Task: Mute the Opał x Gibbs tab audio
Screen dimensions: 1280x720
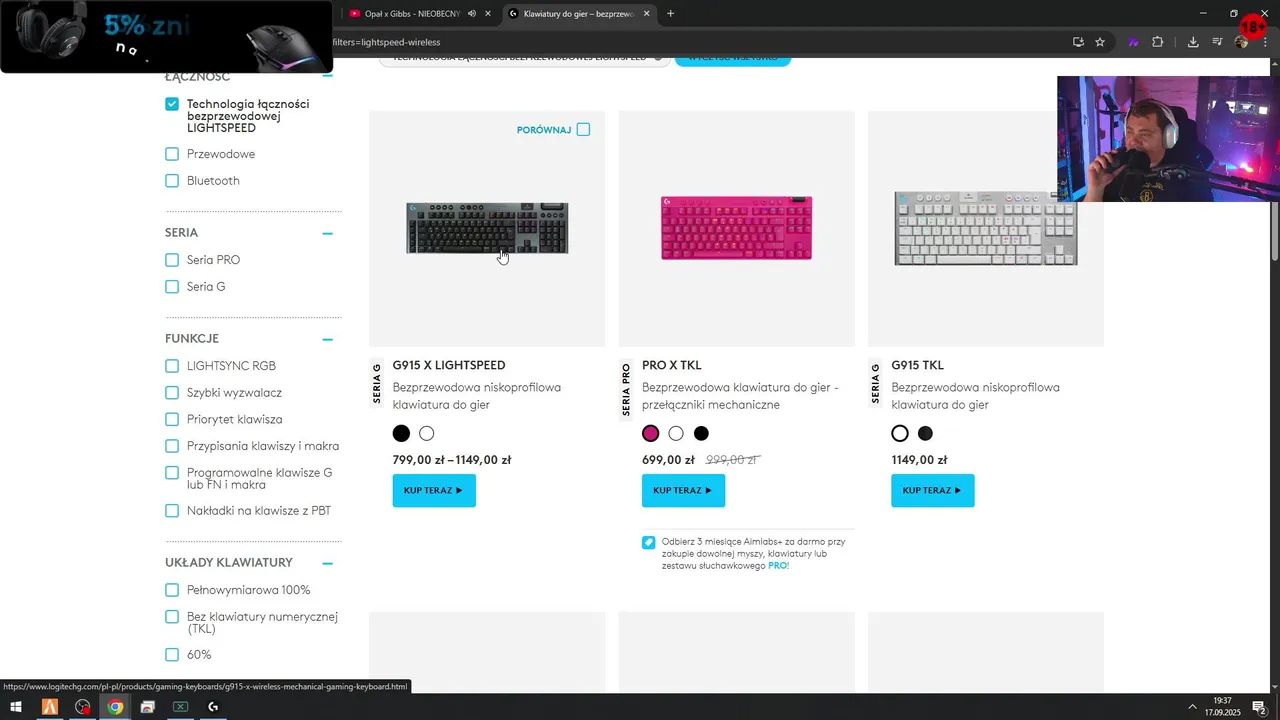Action: click(472, 14)
